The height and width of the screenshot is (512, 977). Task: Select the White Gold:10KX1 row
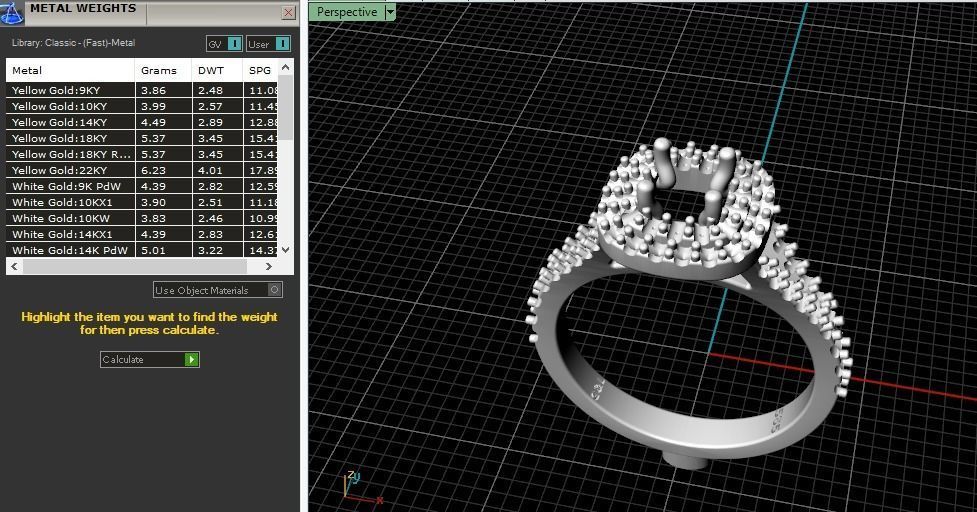tap(142, 202)
